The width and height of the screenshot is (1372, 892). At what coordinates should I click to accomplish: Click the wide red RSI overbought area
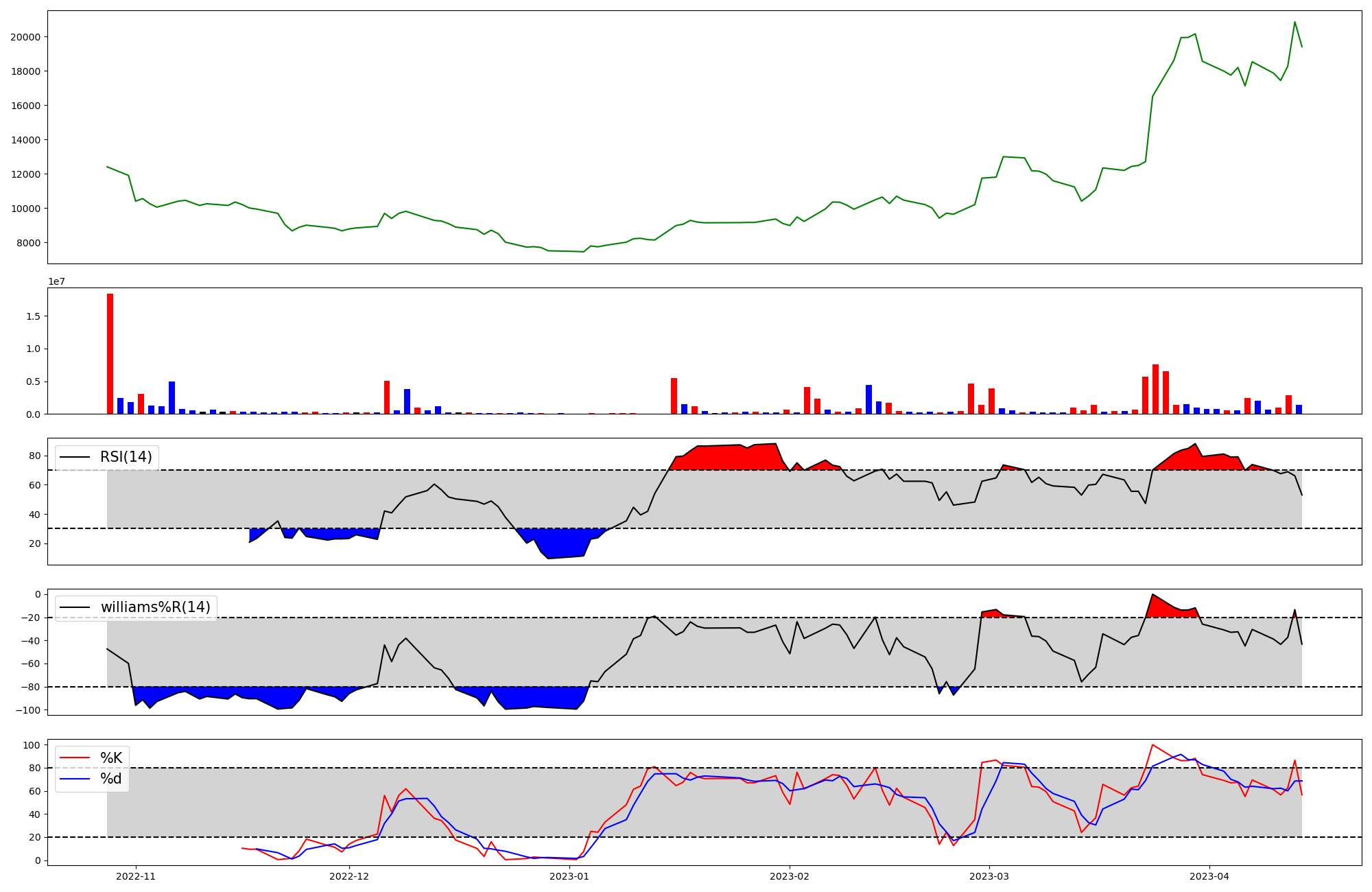click(727, 458)
